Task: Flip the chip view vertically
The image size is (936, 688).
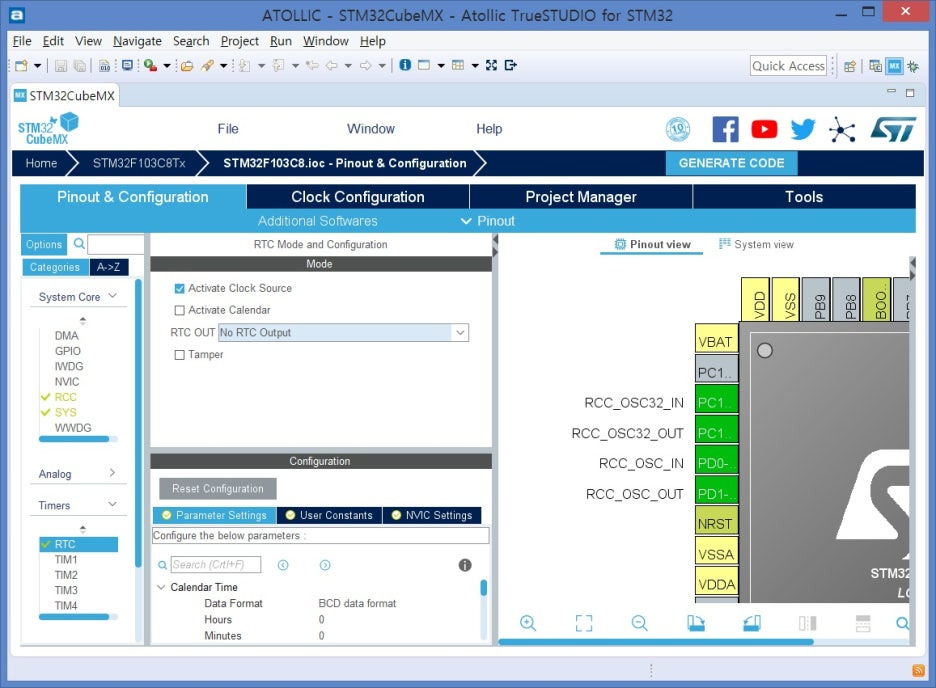Action: click(863, 623)
